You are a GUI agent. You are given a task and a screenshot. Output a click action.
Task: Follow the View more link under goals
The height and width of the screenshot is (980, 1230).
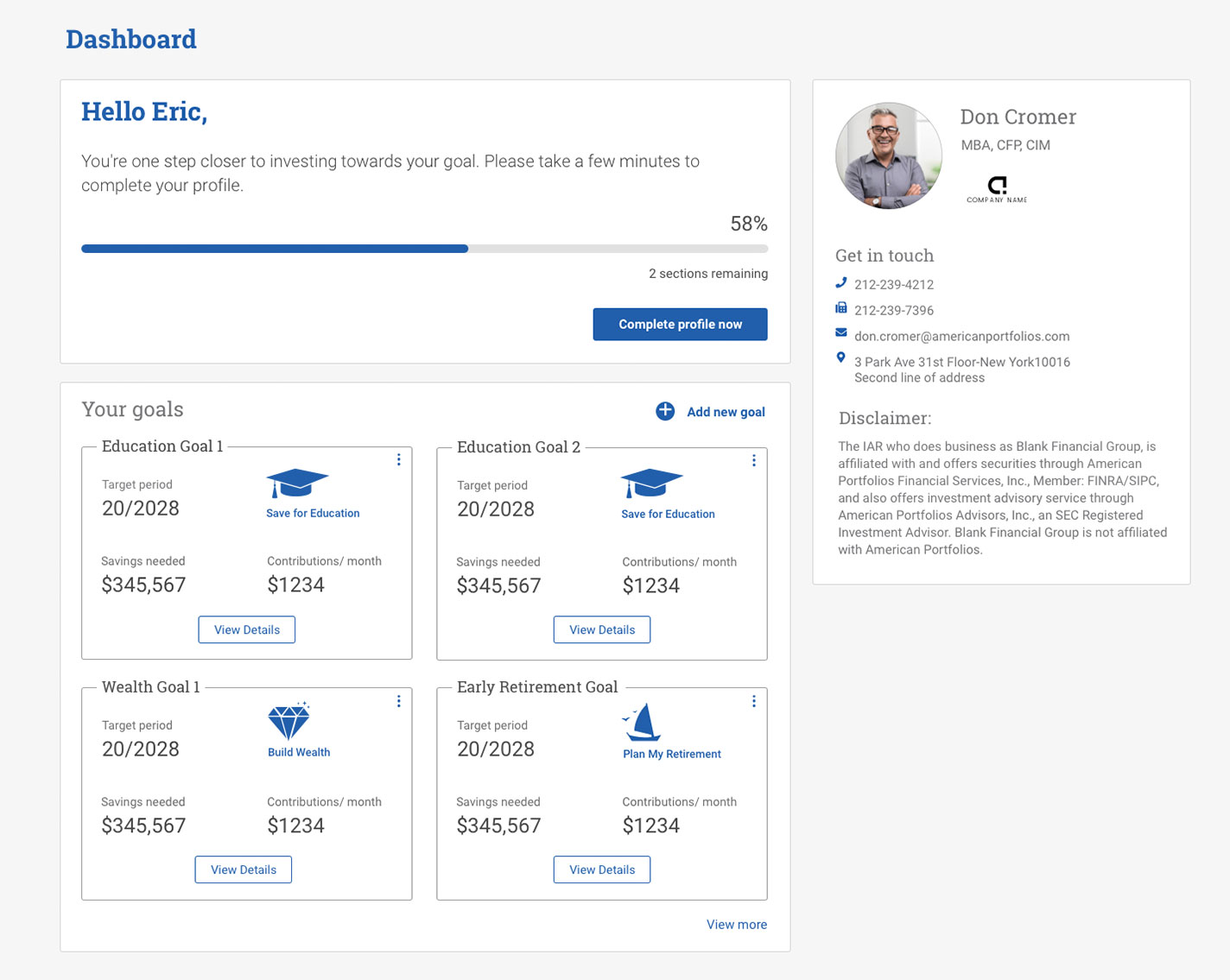tap(736, 924)
